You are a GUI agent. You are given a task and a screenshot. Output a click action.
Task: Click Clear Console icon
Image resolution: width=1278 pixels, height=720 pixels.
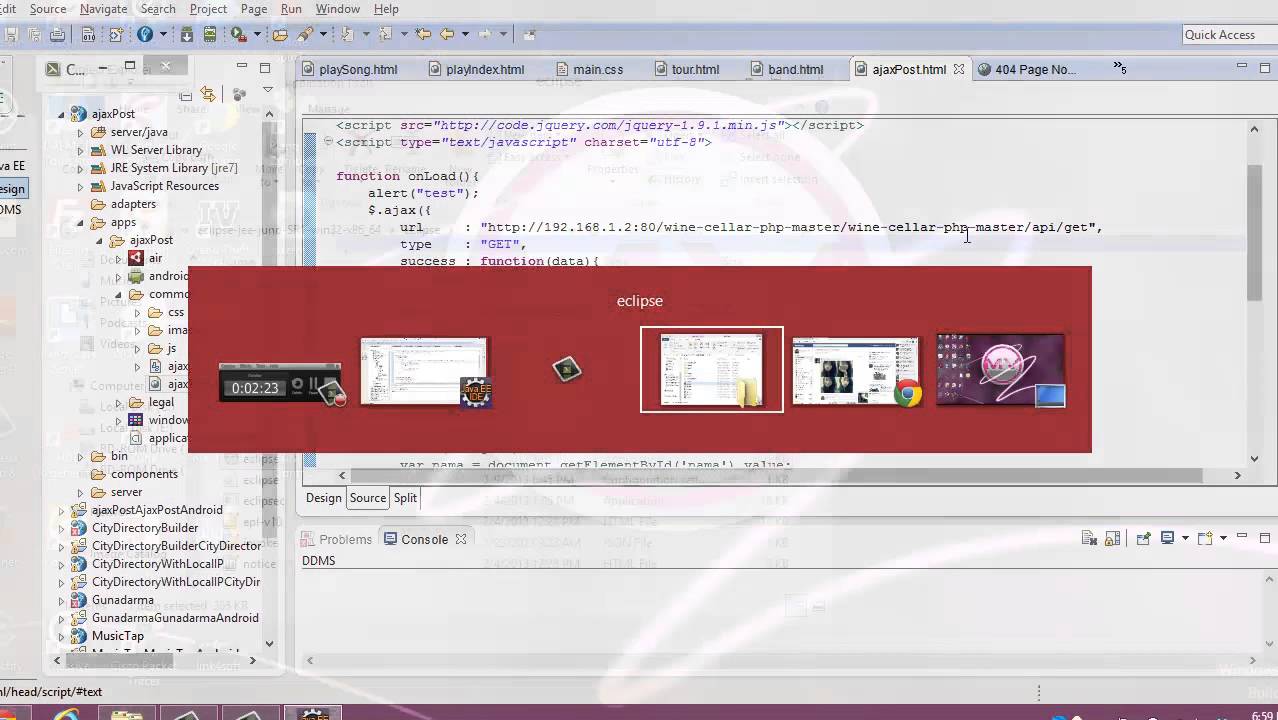[x=1089, y=538]
